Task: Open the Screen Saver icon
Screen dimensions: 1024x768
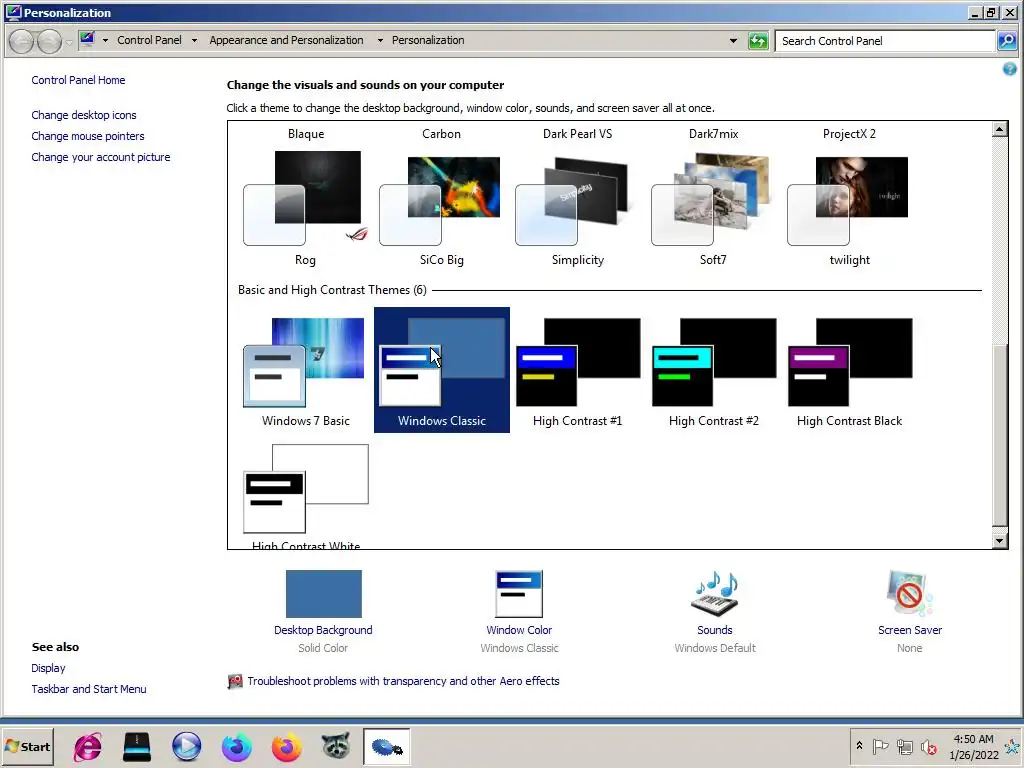Action: [x=909, y=594]
